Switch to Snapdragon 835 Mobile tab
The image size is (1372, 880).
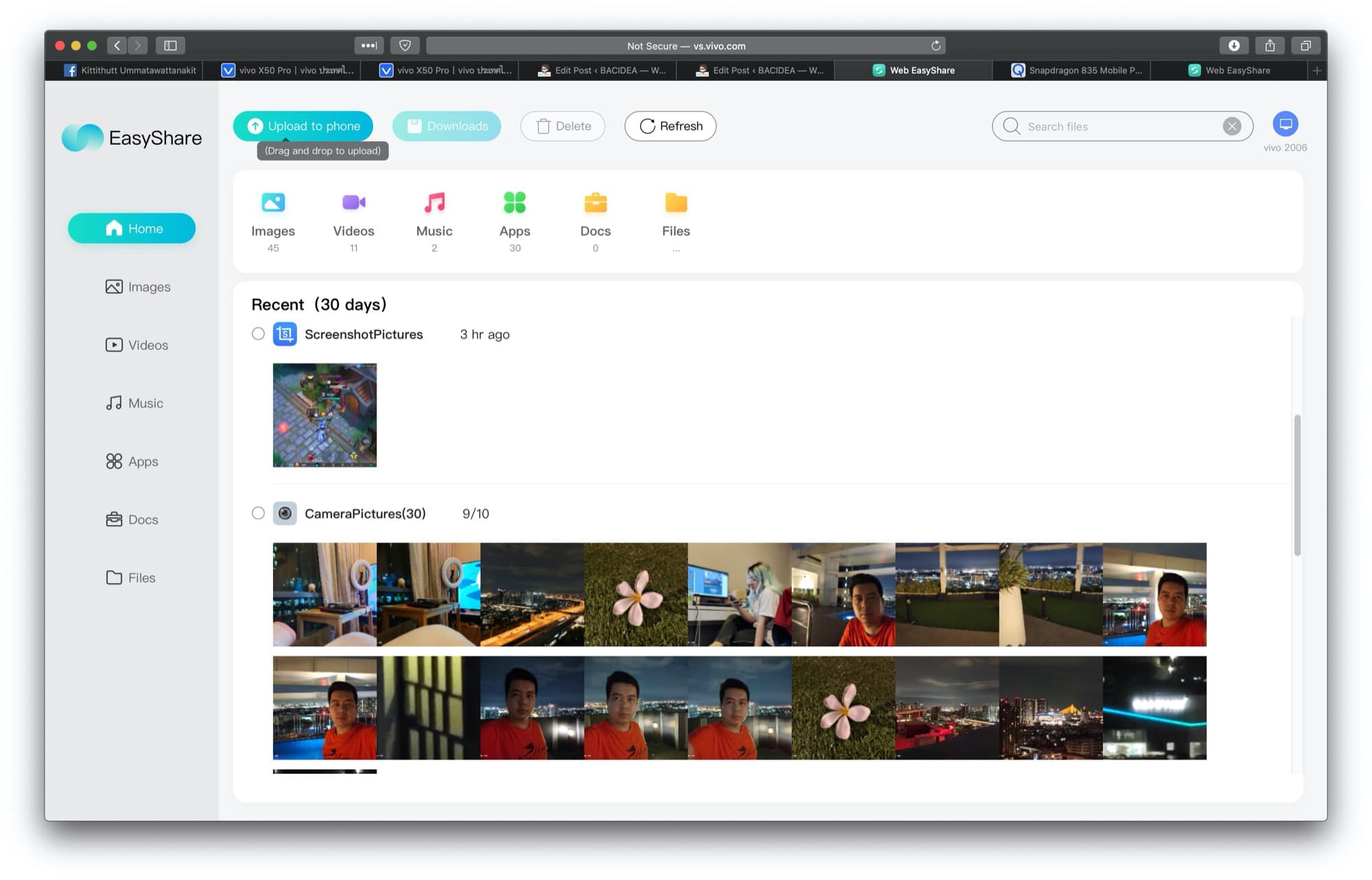tap(1072, 70)
